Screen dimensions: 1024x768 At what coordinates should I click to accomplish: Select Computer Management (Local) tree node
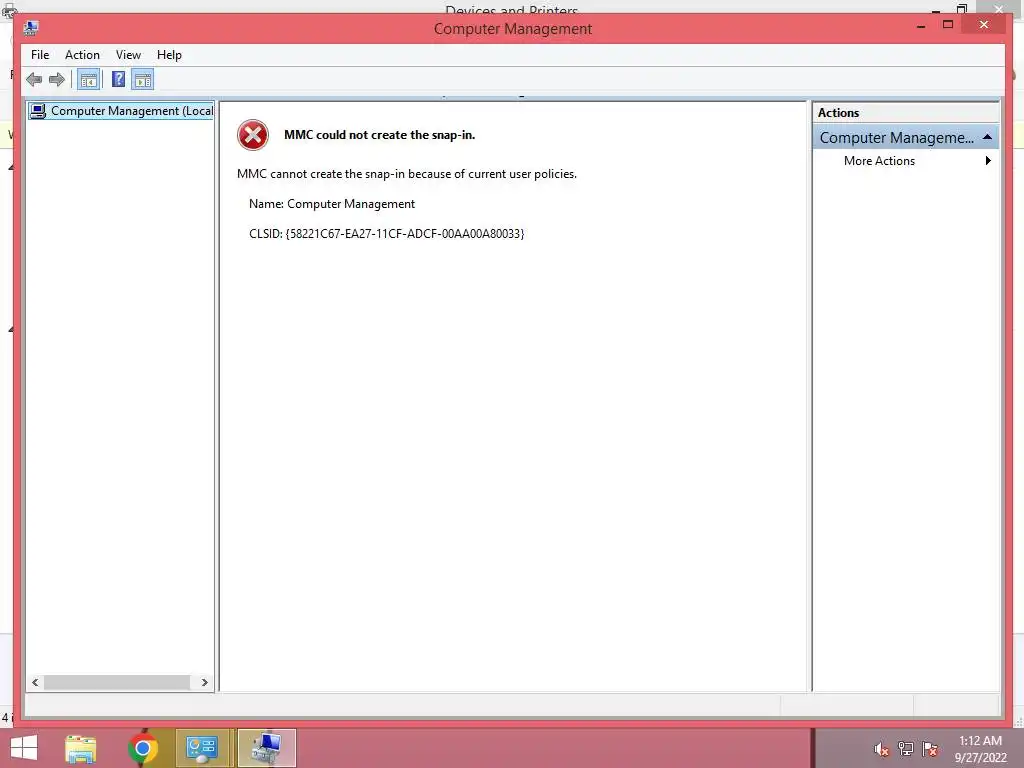[121, 111]
